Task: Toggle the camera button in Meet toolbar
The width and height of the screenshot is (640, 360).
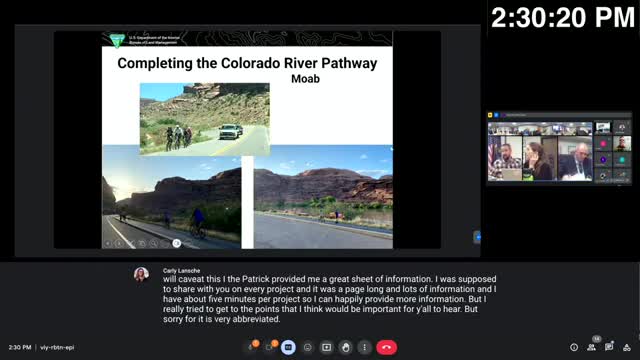Action: tap(270, 347)
